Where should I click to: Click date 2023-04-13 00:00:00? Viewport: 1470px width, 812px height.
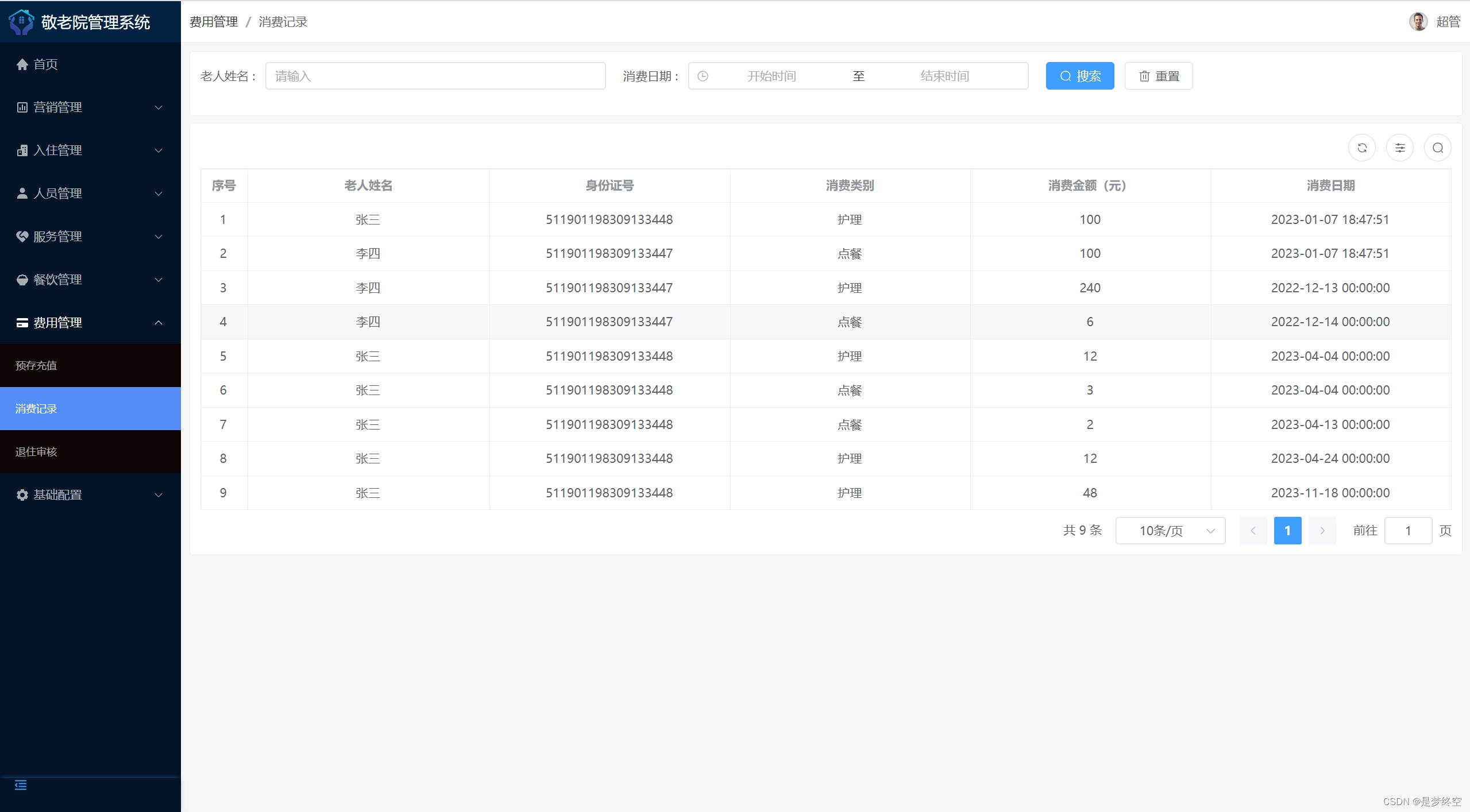[1330, 425]
